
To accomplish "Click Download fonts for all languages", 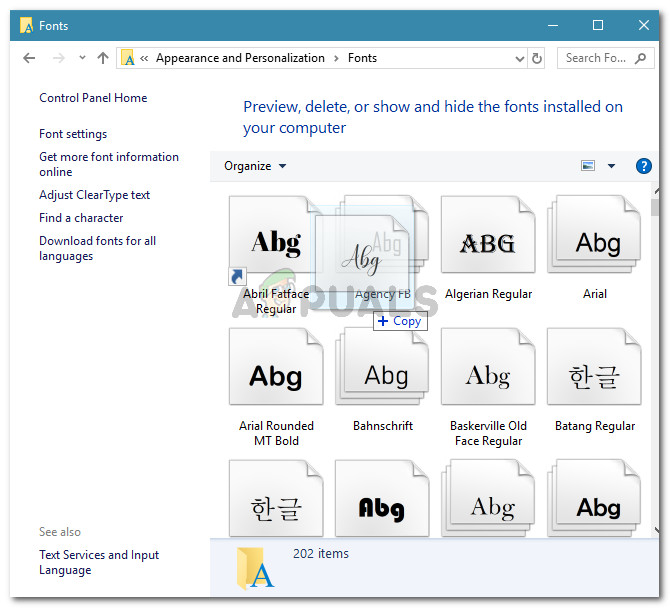I will [x=97, y=248].
